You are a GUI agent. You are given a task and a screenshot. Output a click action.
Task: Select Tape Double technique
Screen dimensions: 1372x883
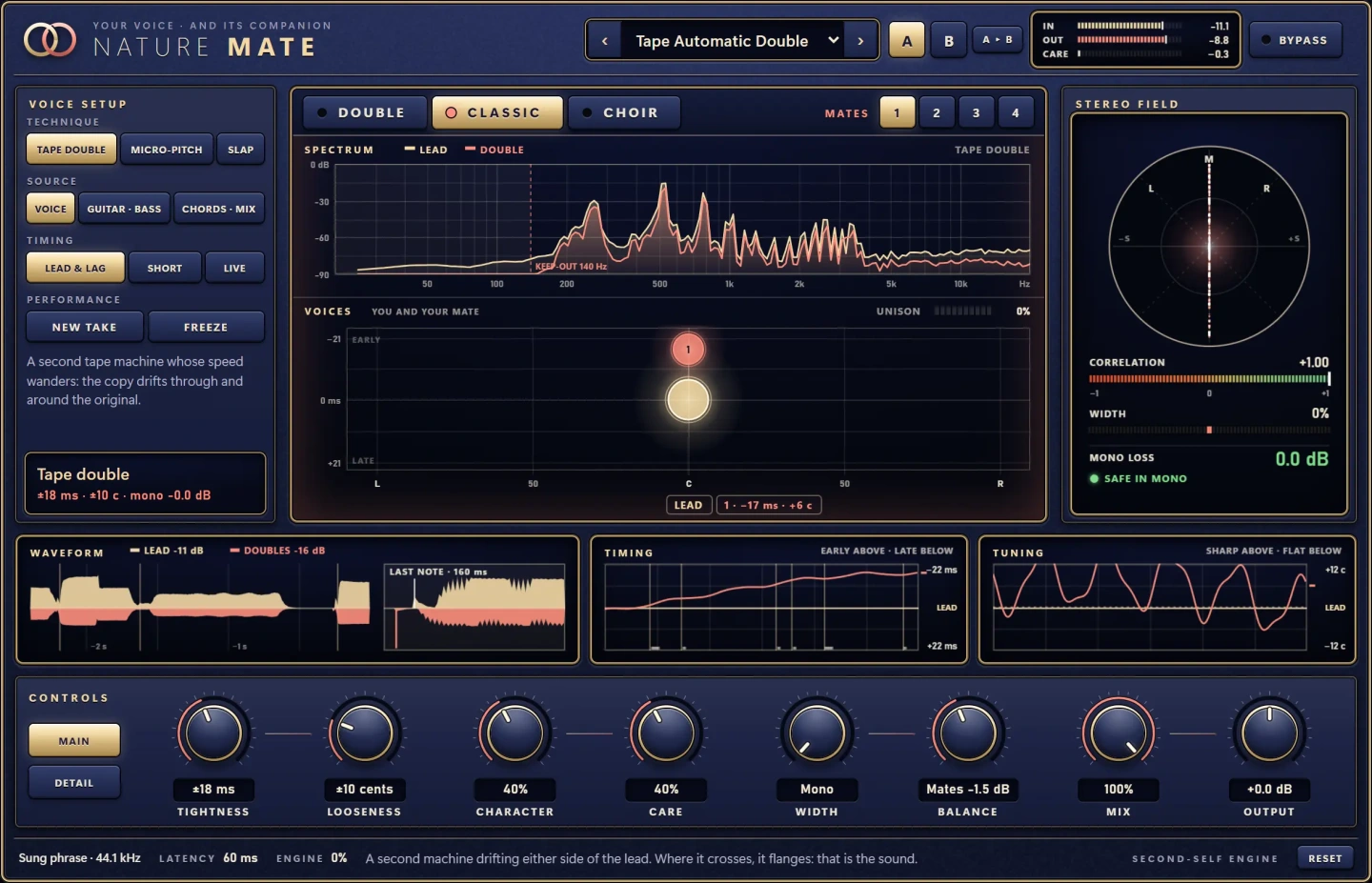[x=71, y=150]
